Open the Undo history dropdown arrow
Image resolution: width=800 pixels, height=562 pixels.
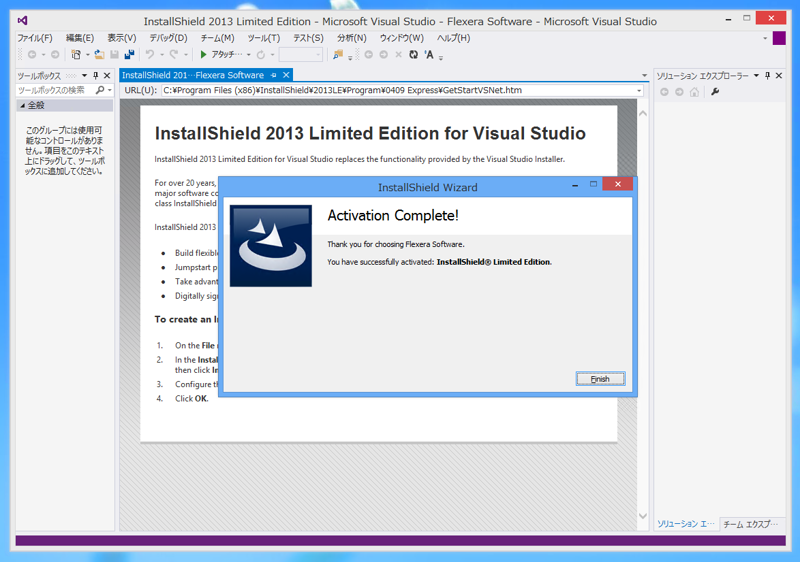pyautogui.click(x=162, y=55)
